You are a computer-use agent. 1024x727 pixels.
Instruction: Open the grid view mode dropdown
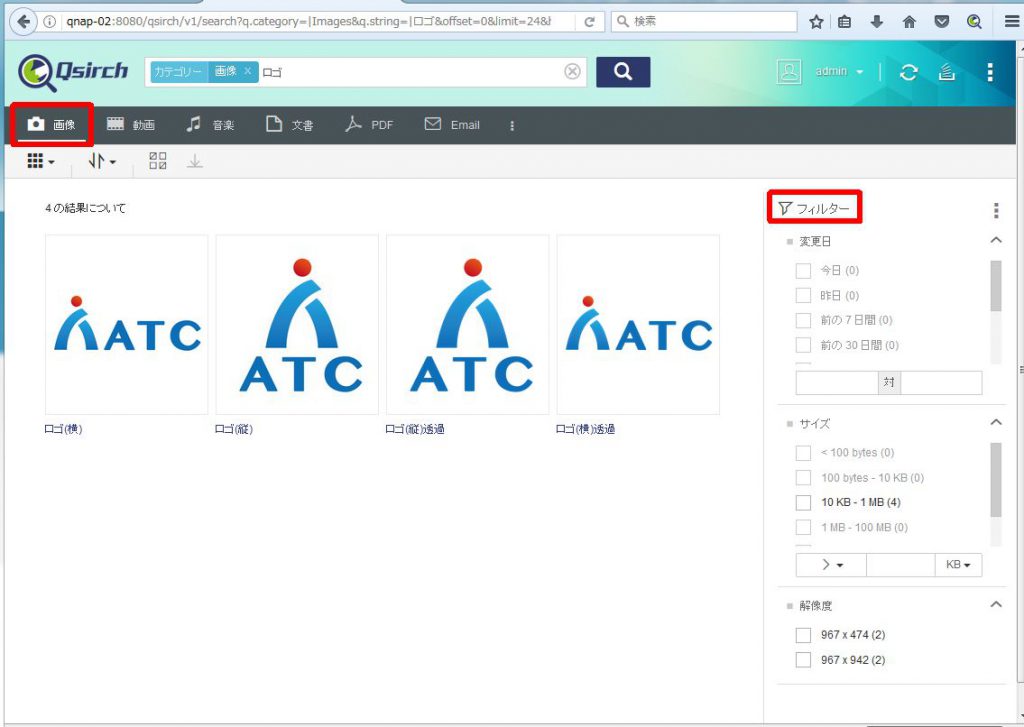tap(40, 161)
